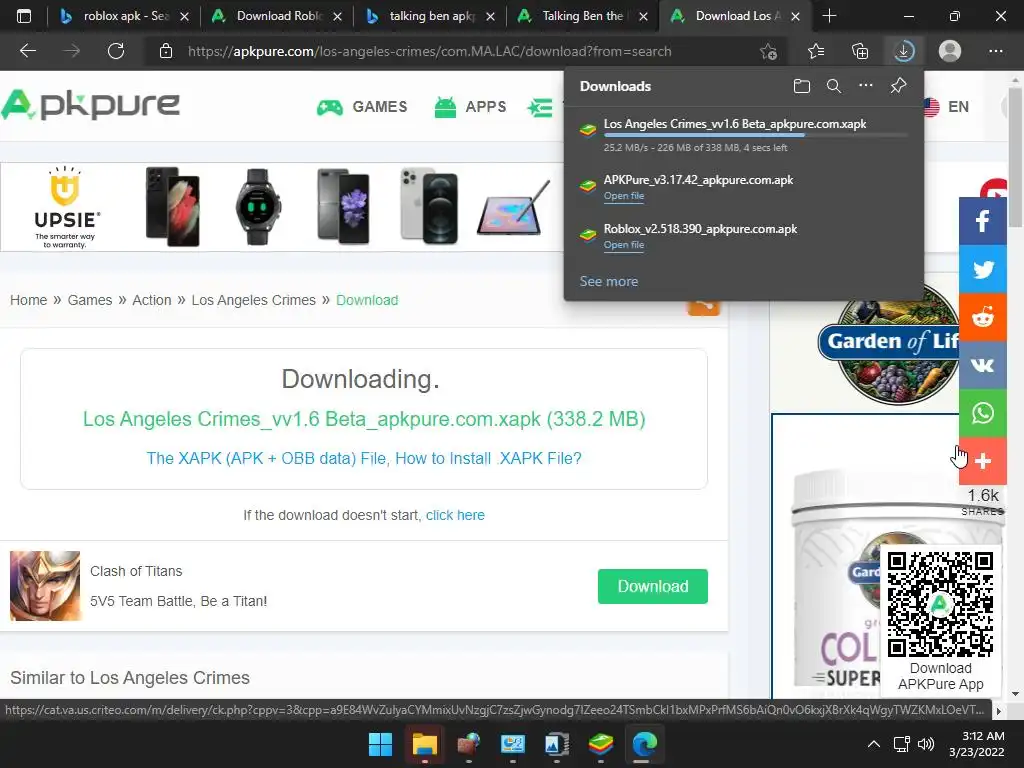Open File Explorer from taskbar
The width and height of the screenshot is (1024, 768).
click(424, 744)
